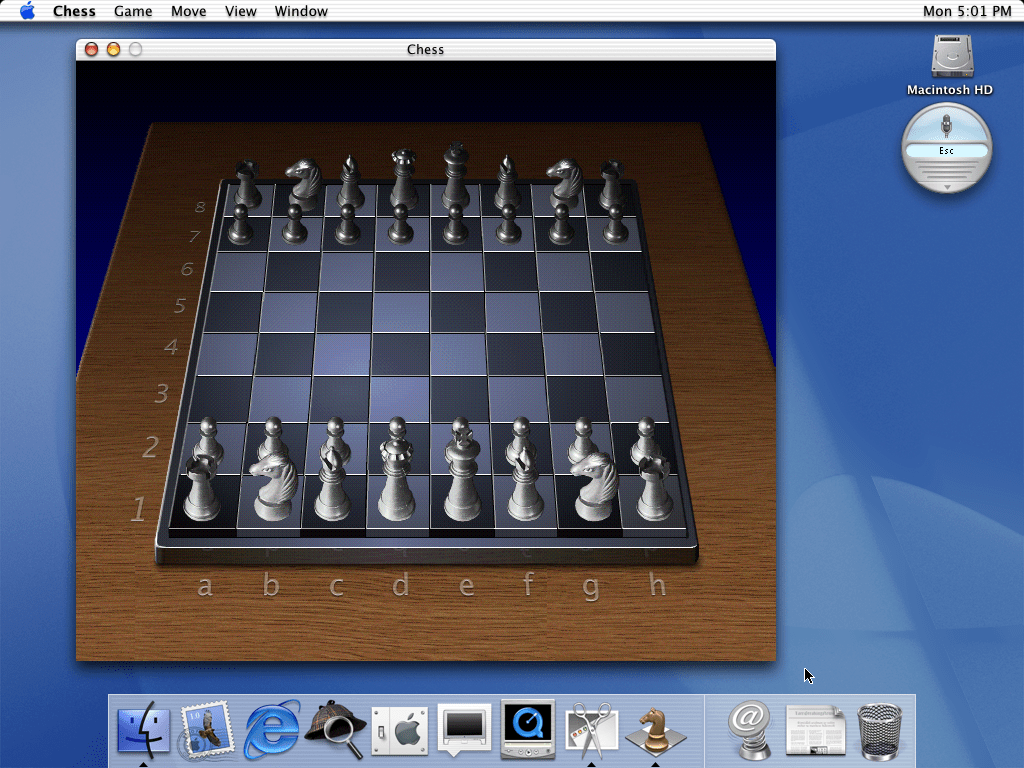Open QuickTime Player in the dock
1024x768 pixels.
click(527, 730)
